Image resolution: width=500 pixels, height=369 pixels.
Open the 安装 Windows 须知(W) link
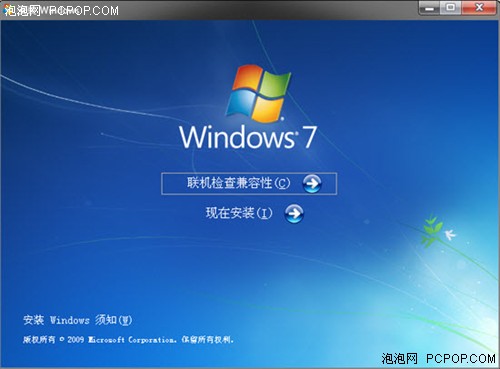78,320
